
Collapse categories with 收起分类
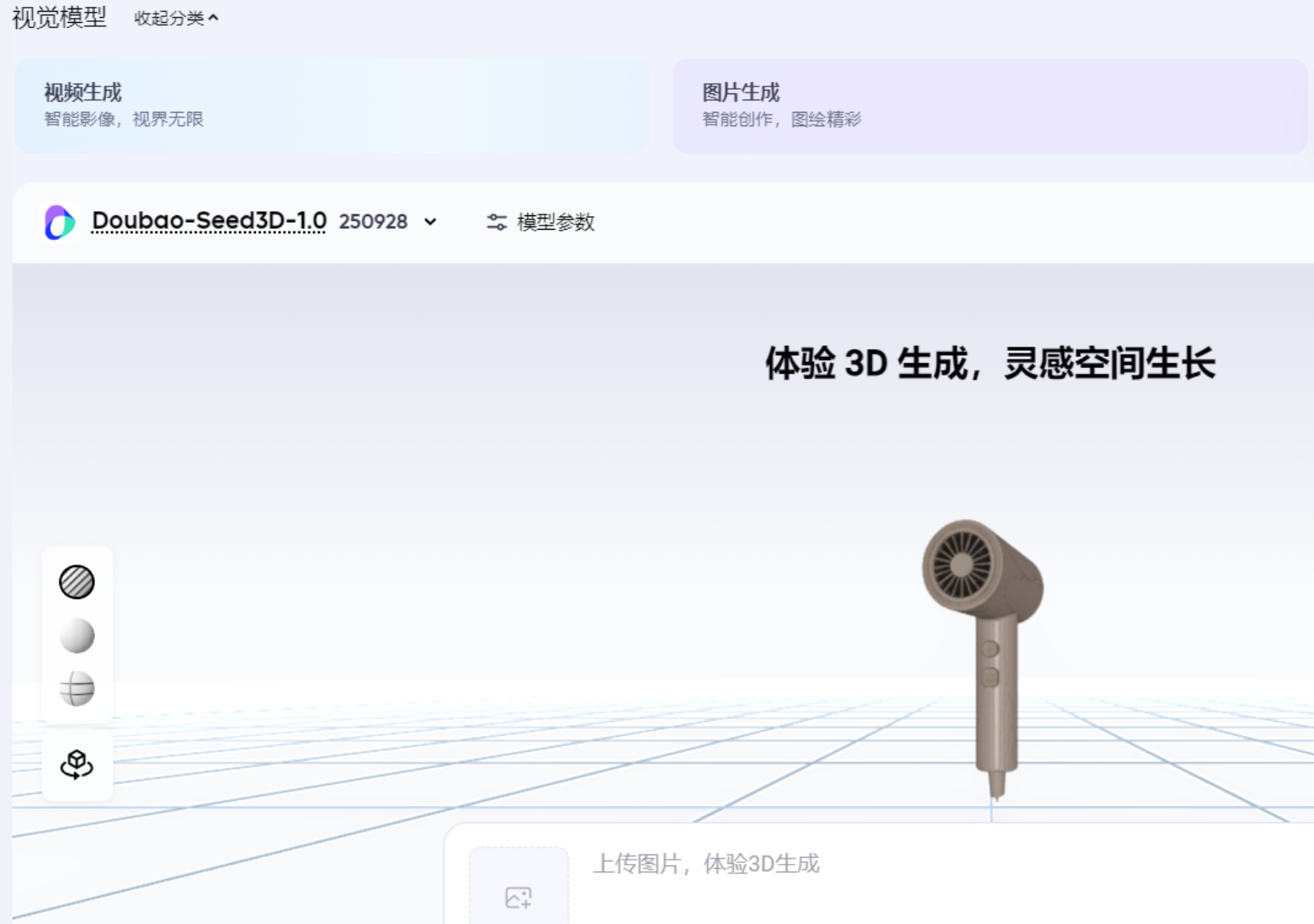point(176,18)
